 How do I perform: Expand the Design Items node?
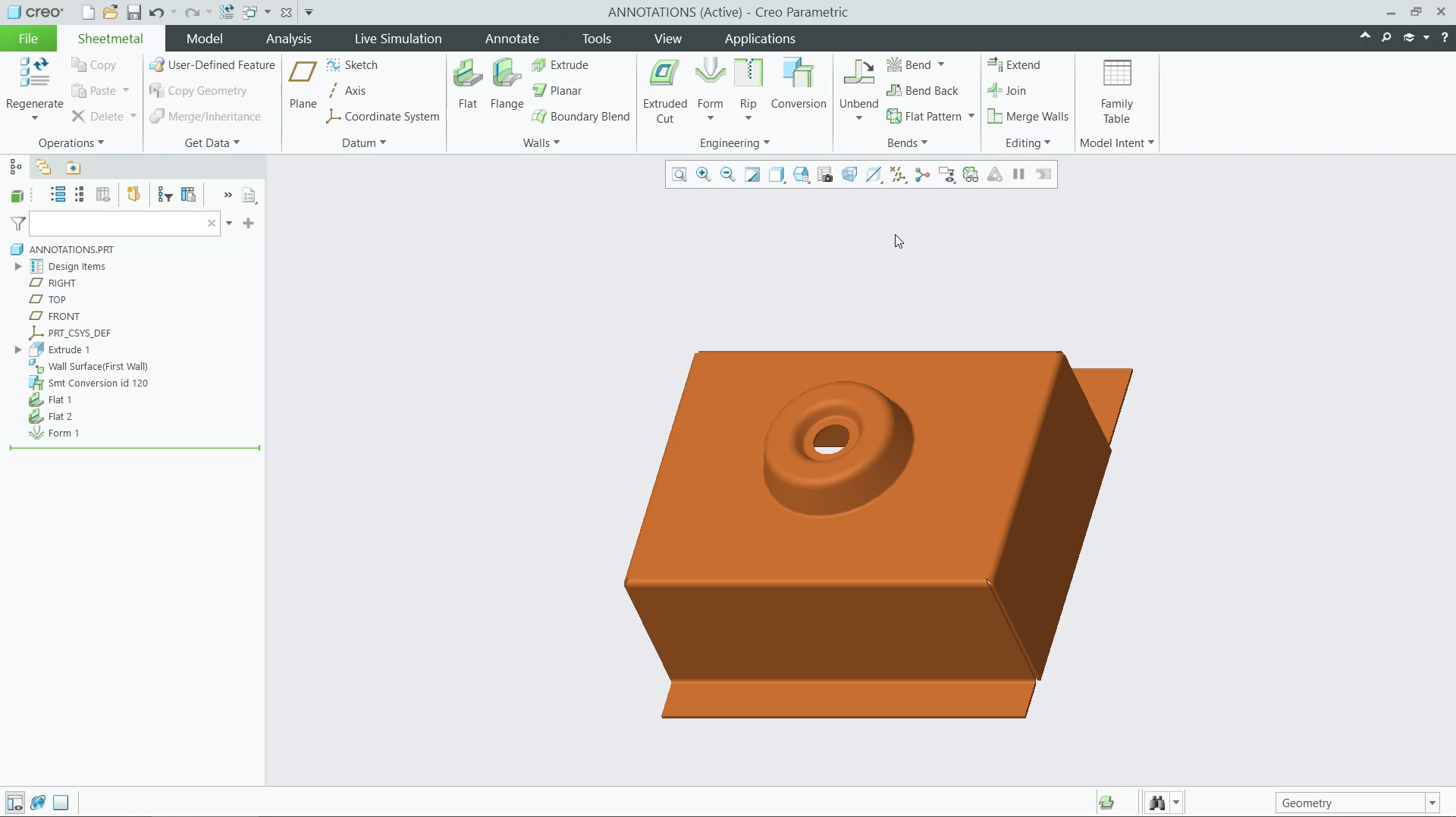tap(18, 267)
